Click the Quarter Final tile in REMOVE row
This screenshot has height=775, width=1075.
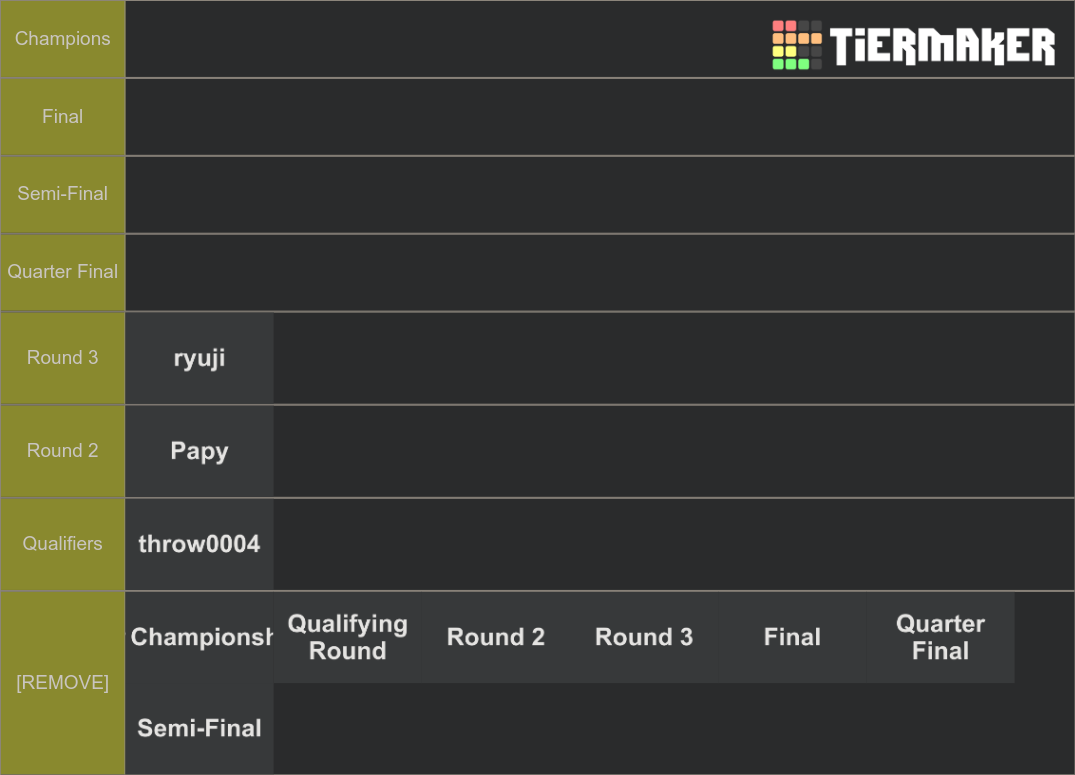pos(940,637)
